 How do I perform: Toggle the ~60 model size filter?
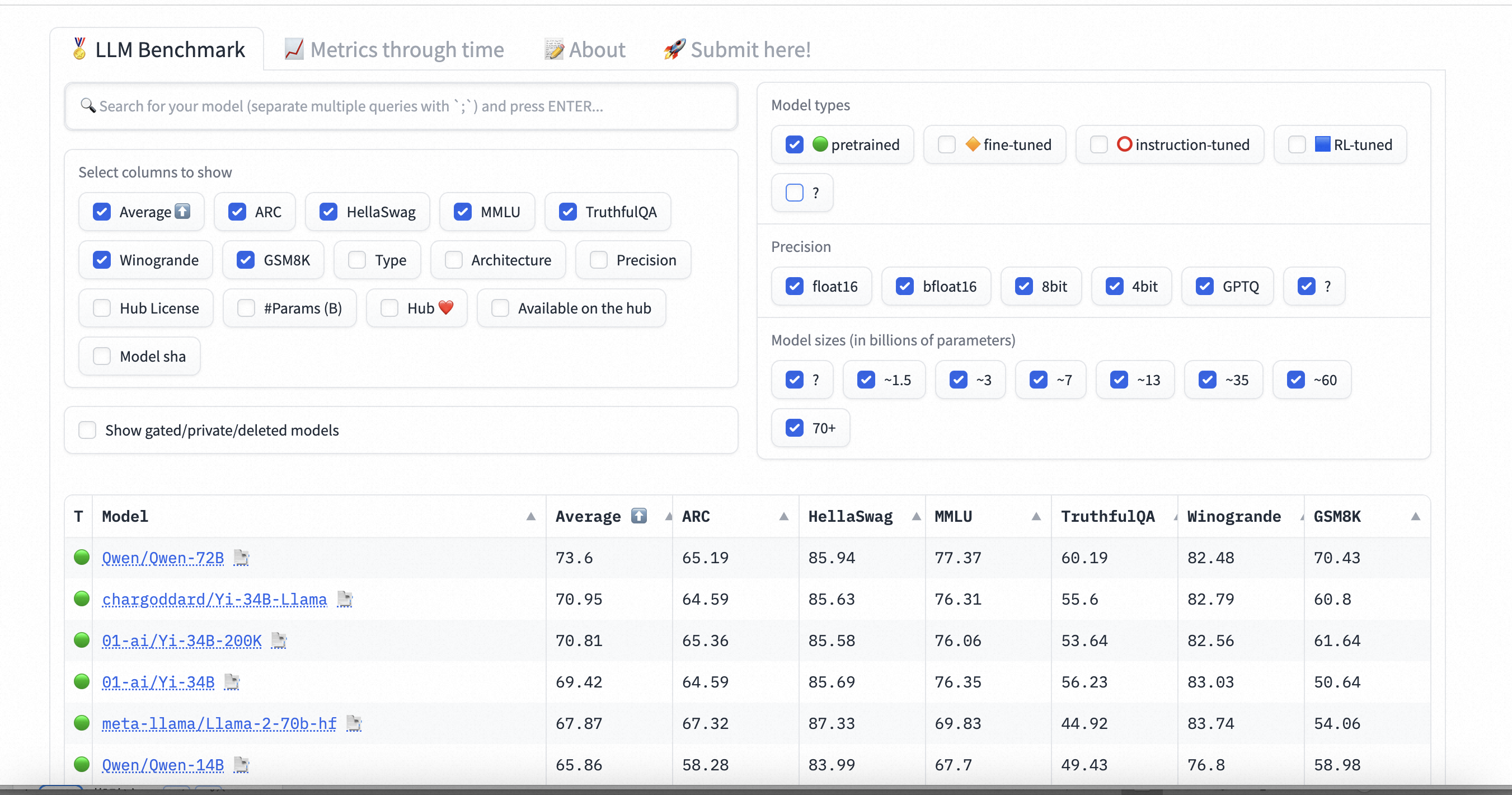coord(1295,380)
